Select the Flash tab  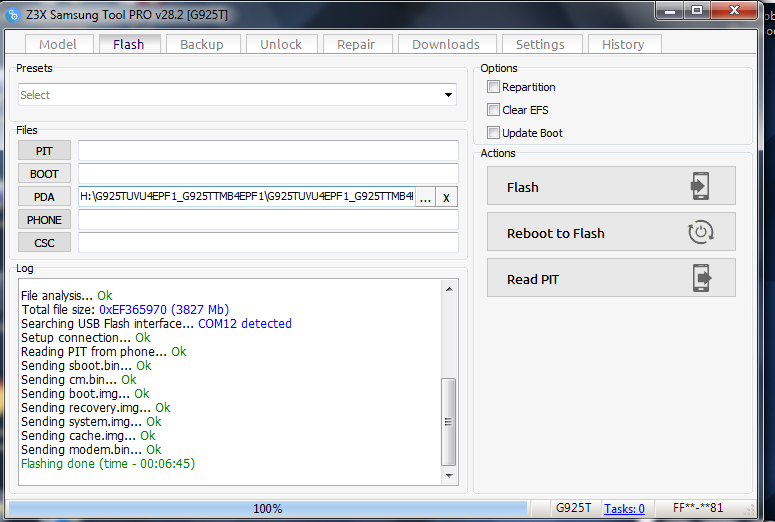pyautogui.click(x=129, y=44)
